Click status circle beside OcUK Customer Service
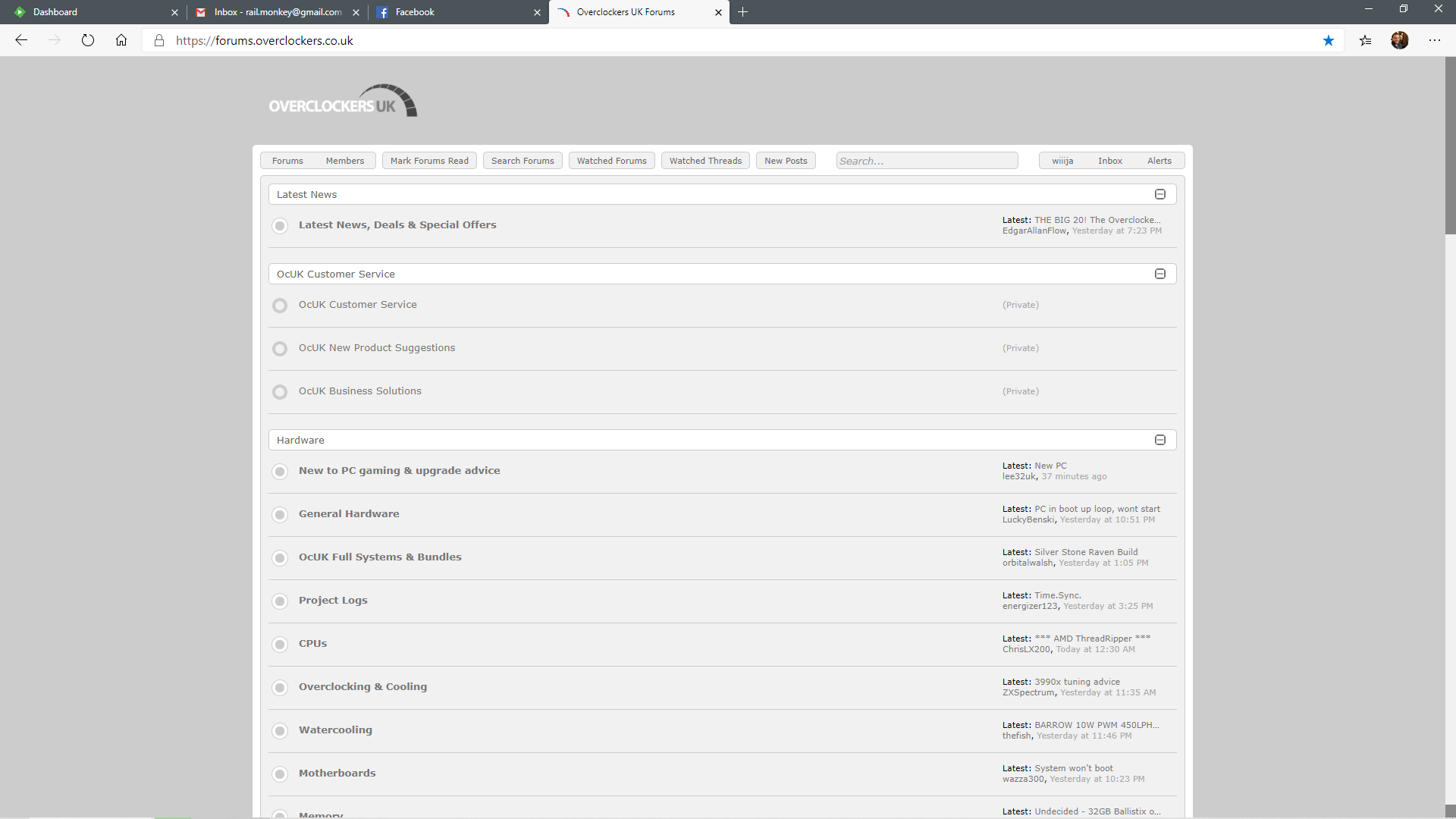Viewport: 1456px width, 819px height. coord(280,306)
